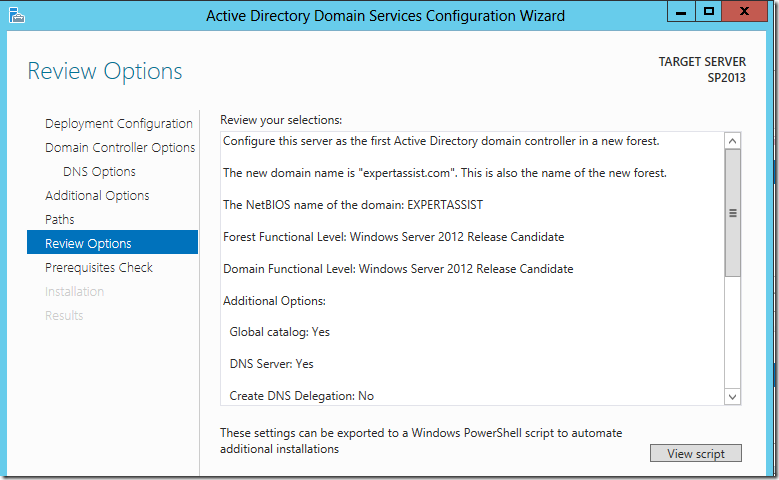The height and width of the screenshot is (480, 779).
Task: Close the Active Directory Configuration Wizard
Action: coord(747,12)
